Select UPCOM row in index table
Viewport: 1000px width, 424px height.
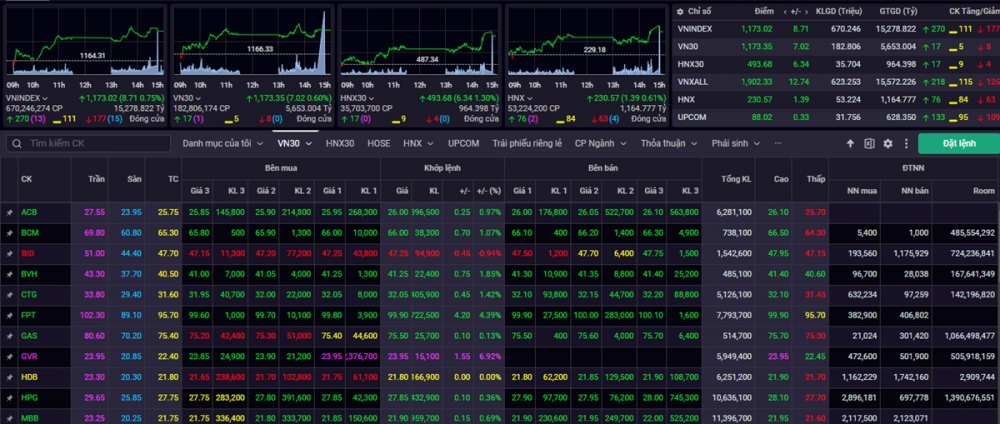pyautogui.click(x=836, y=117)
